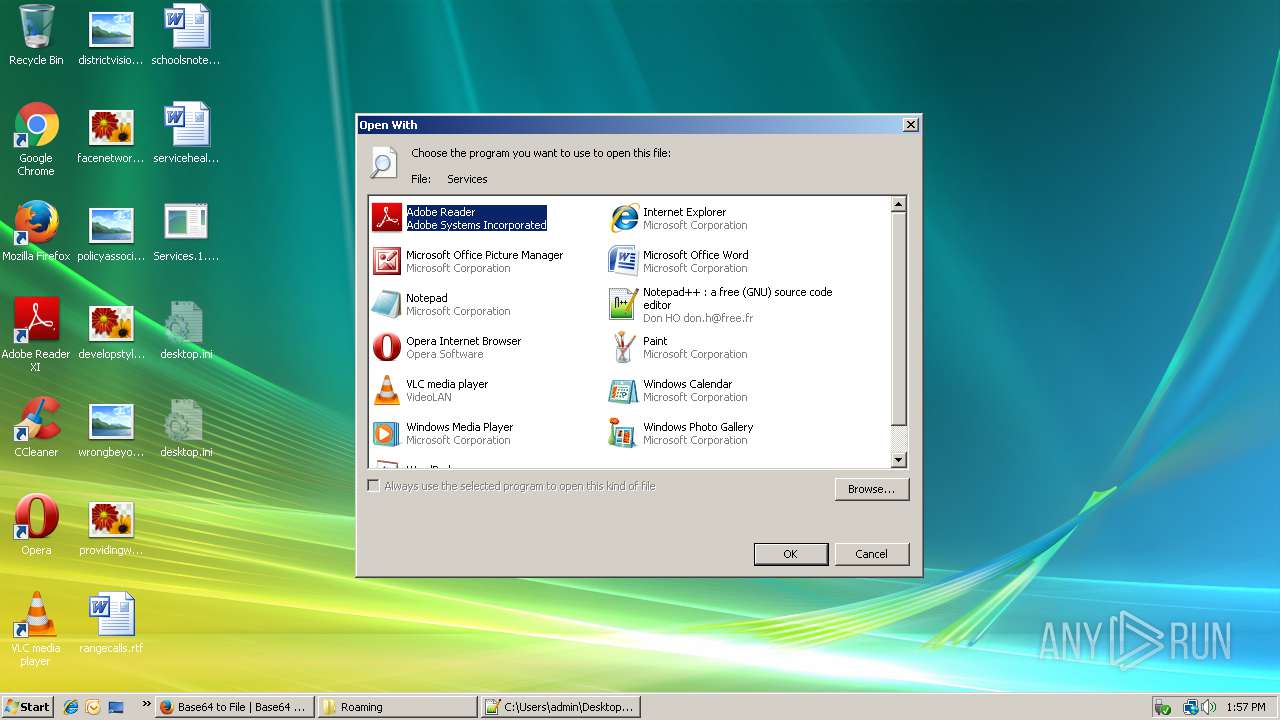1280x720 pixels.
Task: Select VLC media player desktop shortcut
Action: coord(36,629)
